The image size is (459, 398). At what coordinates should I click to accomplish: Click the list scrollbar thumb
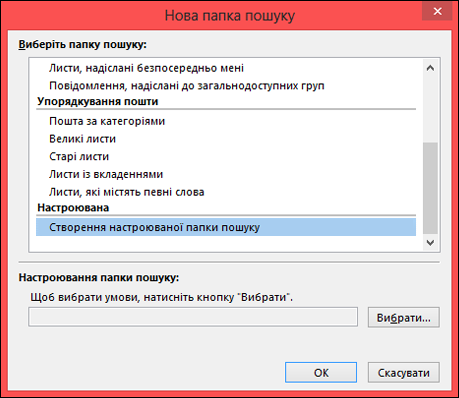pos(430,188)
